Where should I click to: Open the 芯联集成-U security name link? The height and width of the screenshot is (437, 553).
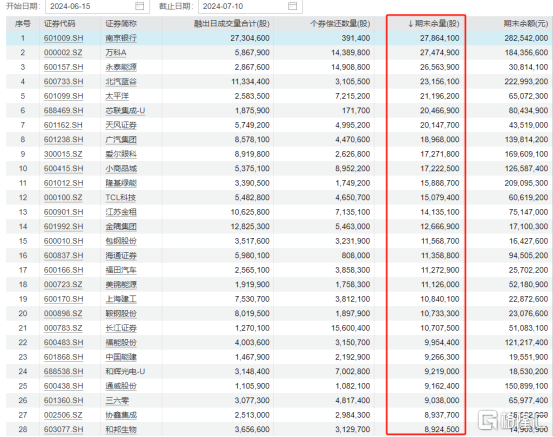pos(125,110)
